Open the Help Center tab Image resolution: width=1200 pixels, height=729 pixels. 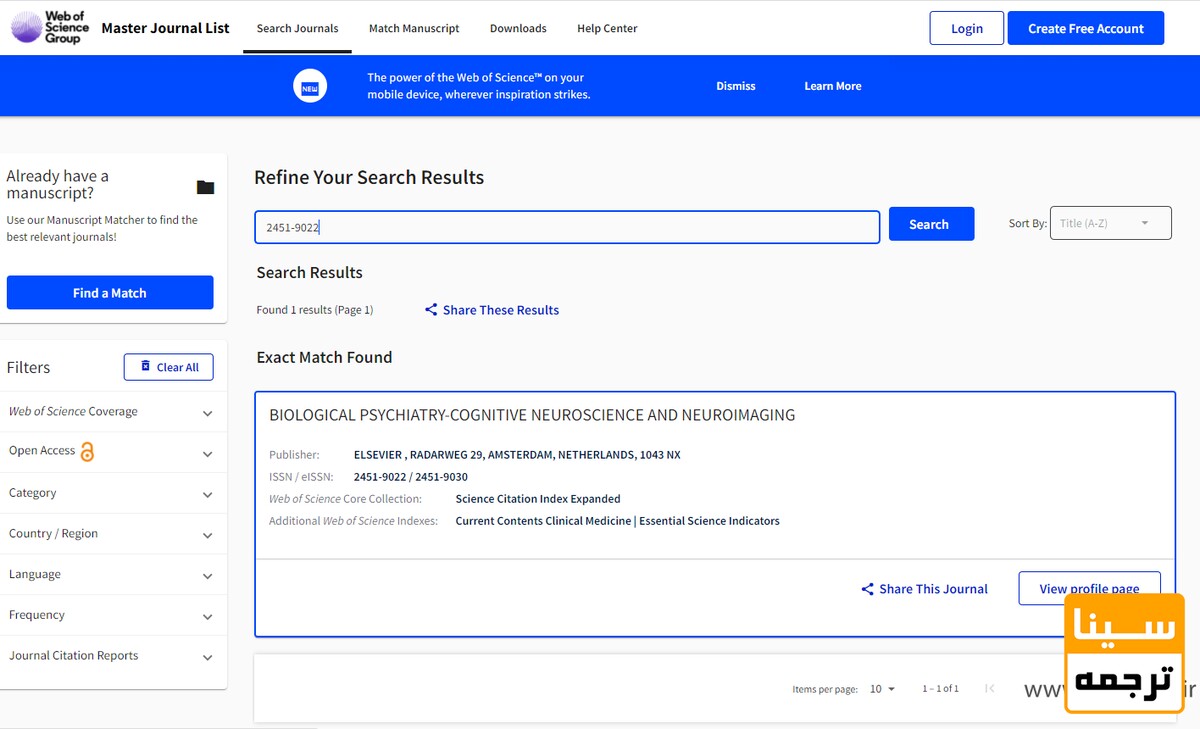click(x=607, y=28)
